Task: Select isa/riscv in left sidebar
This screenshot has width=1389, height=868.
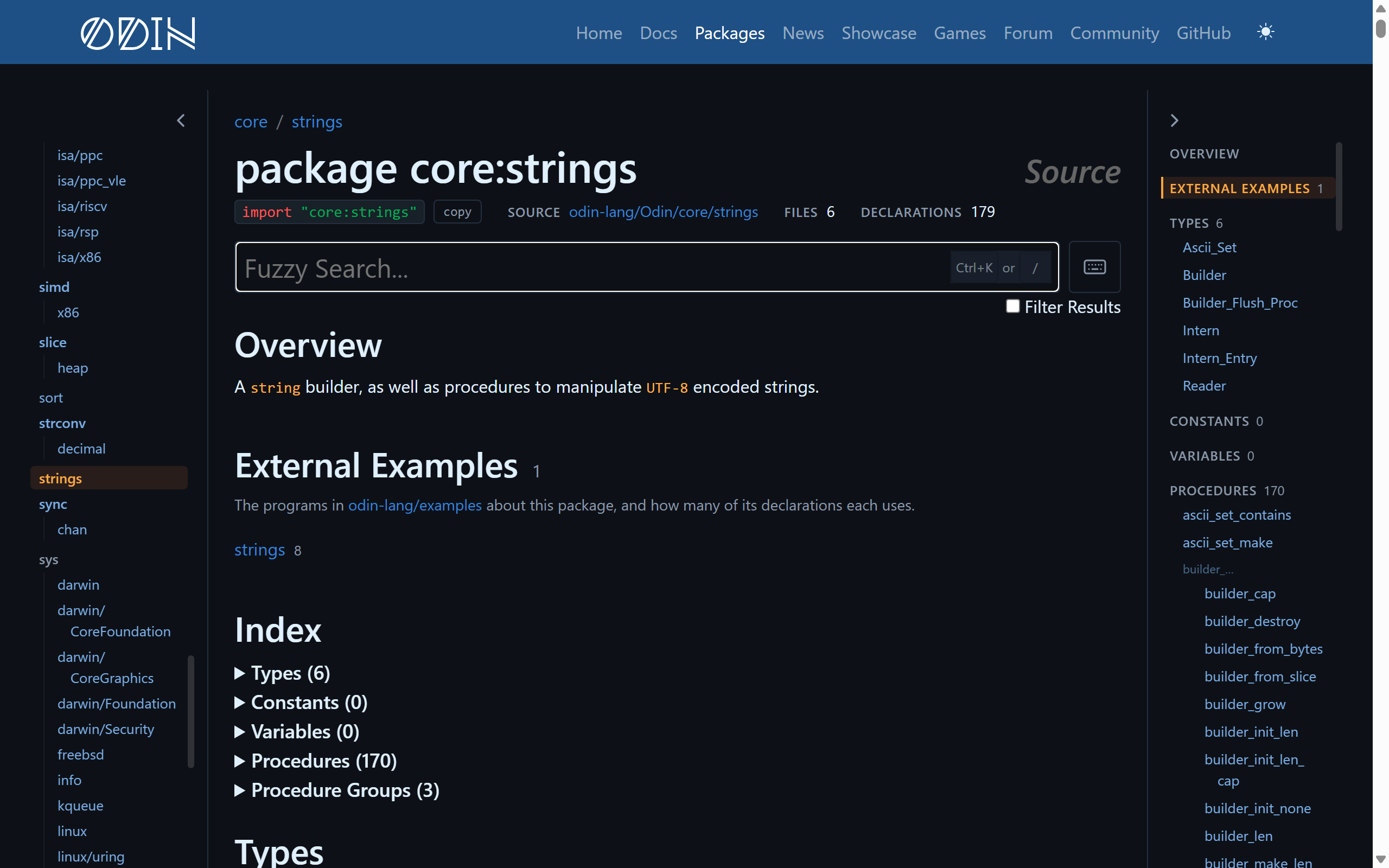Action: (82, 206)
